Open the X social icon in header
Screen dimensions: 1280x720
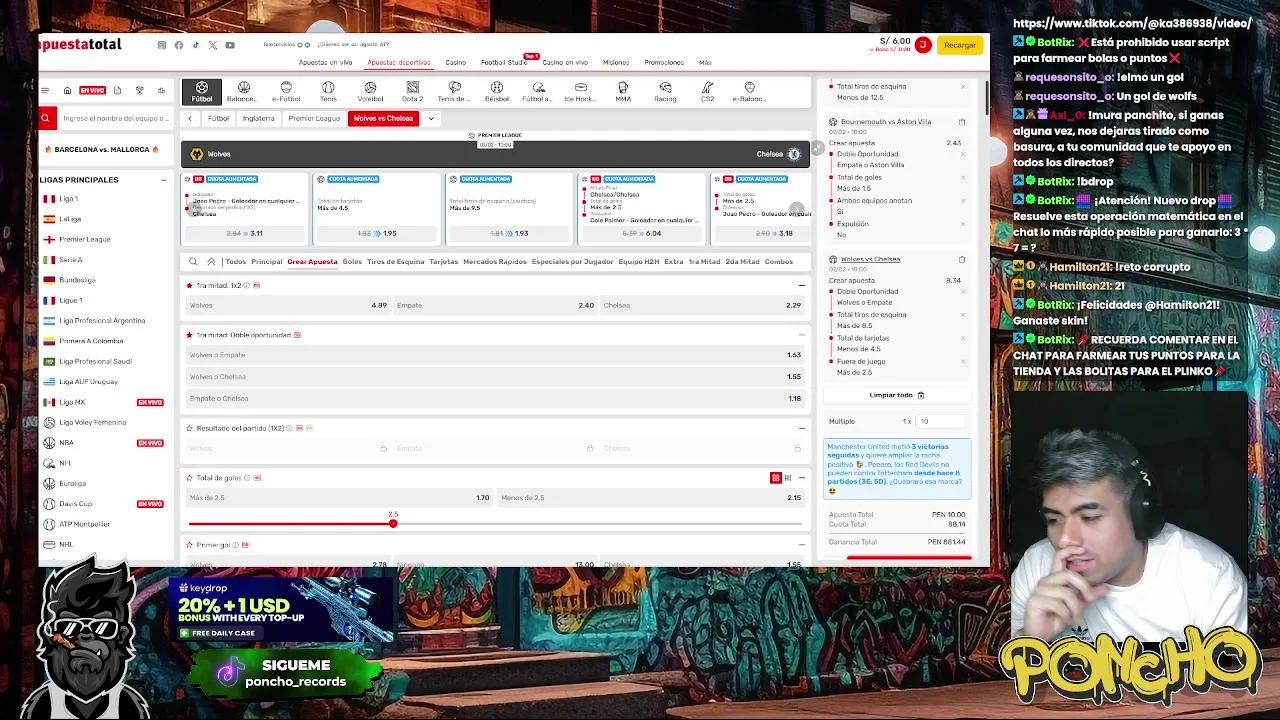click(212, 45)
